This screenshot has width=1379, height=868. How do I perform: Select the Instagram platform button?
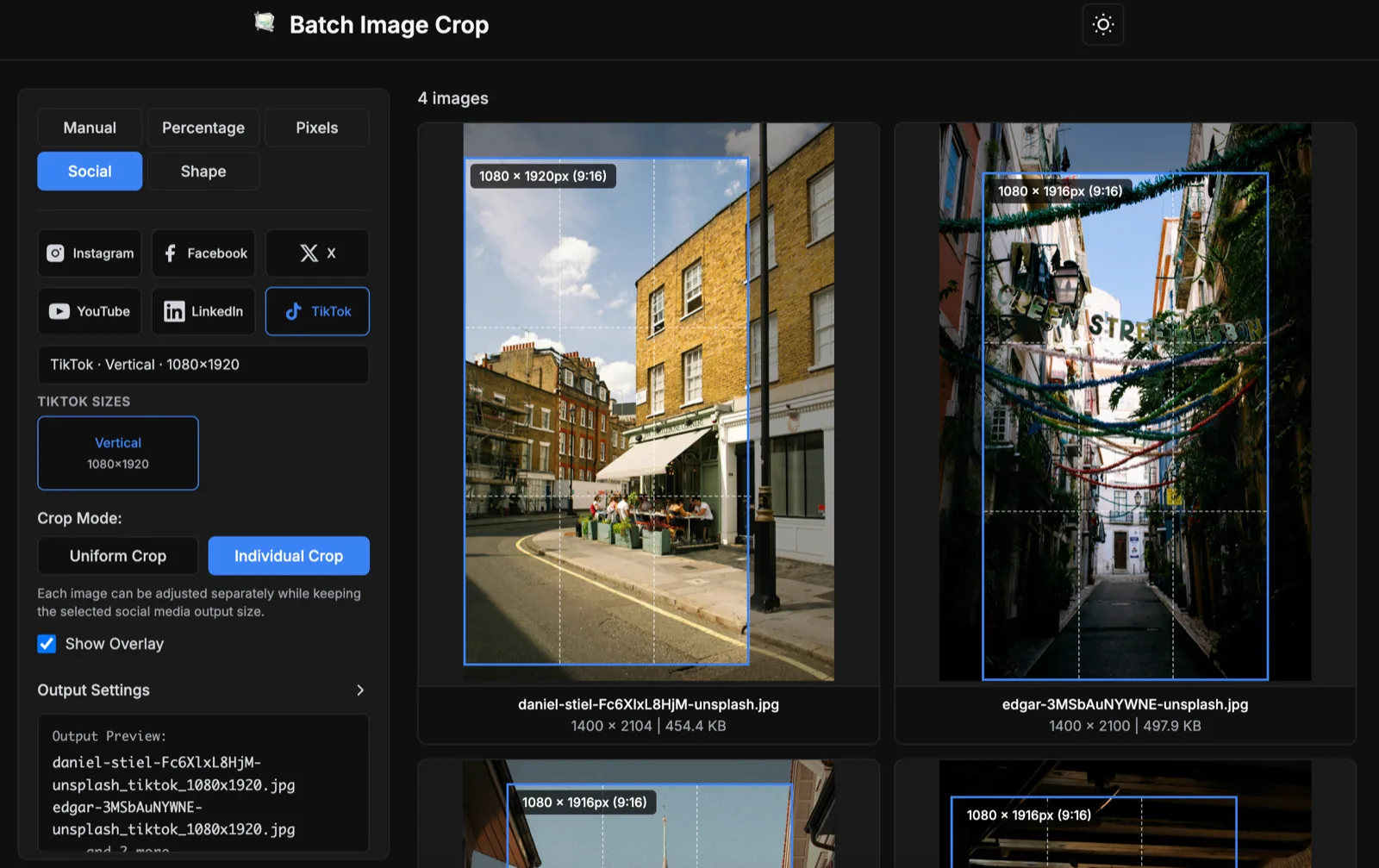point(90,253)
